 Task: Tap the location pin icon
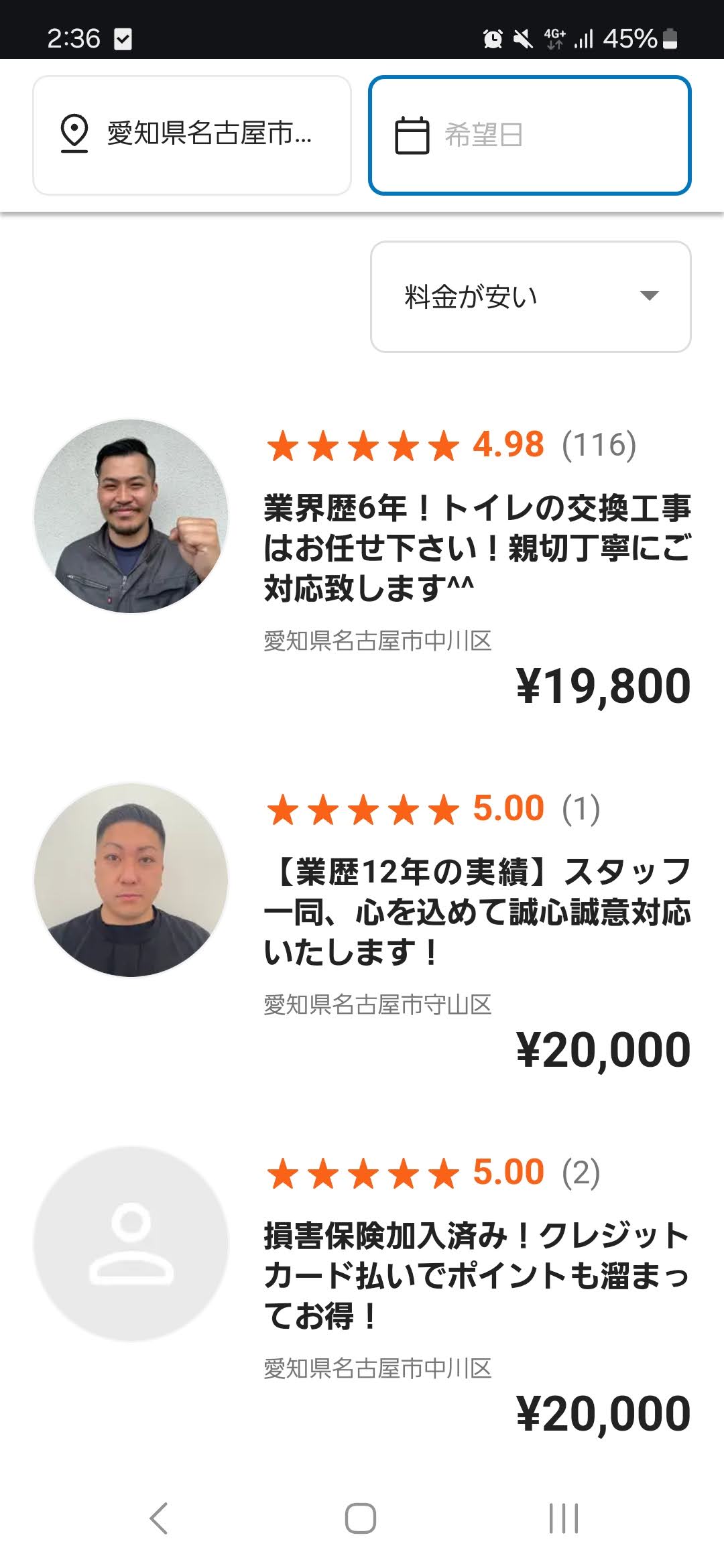[x=74, y=134]
